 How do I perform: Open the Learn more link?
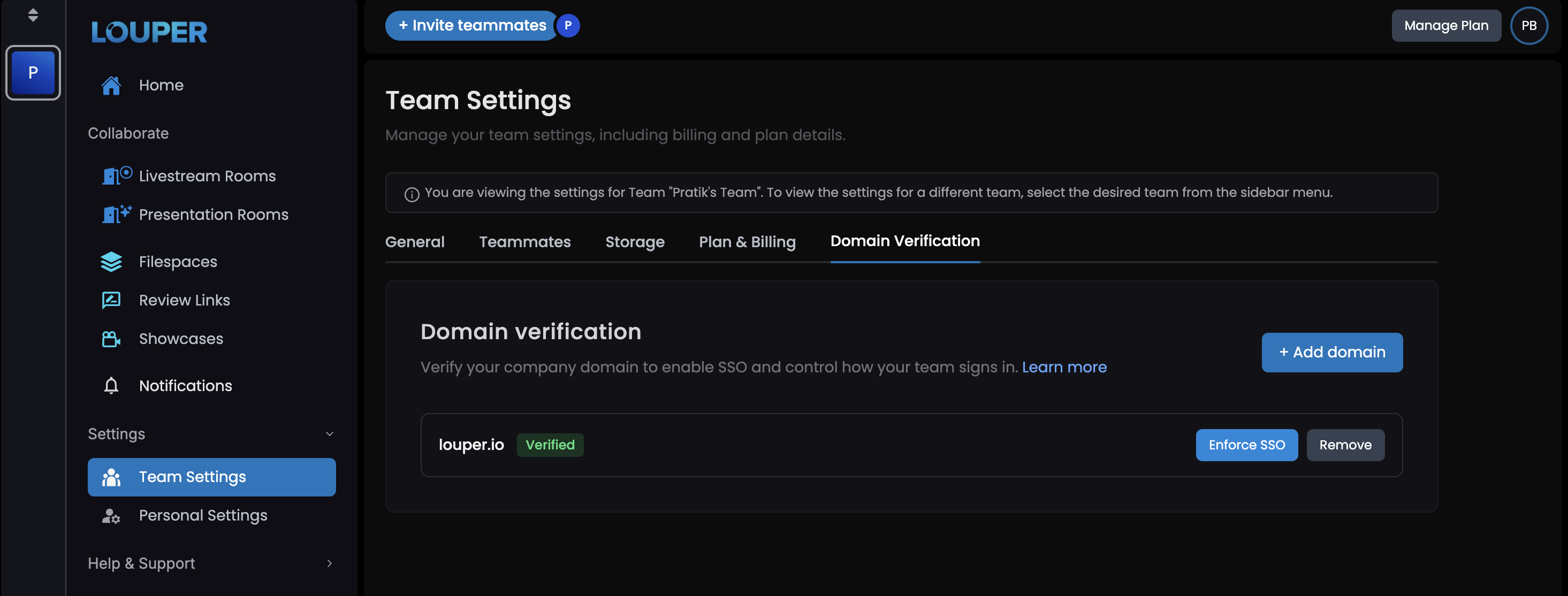pos(1064,367)
